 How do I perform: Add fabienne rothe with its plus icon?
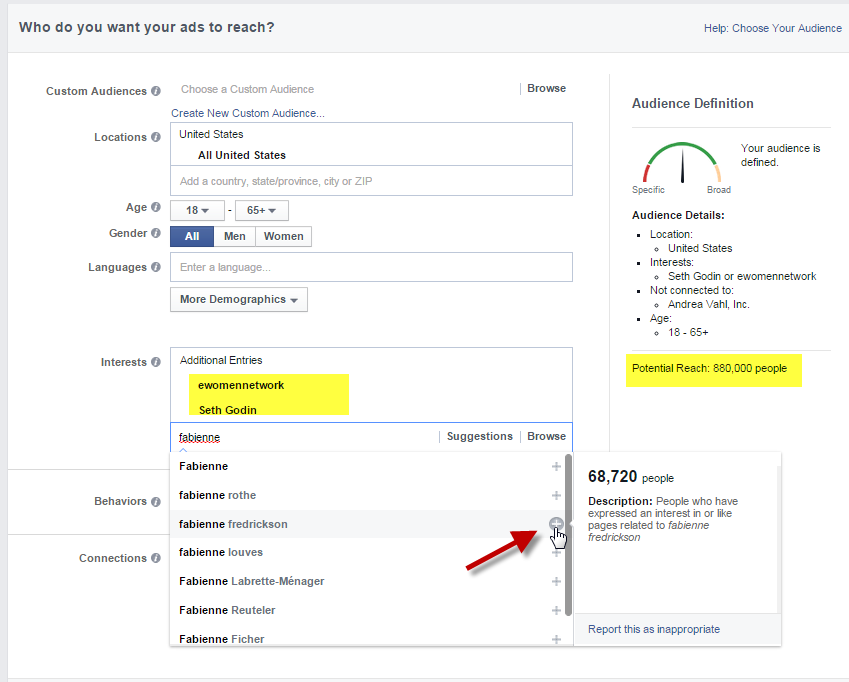tap(556, 495)
